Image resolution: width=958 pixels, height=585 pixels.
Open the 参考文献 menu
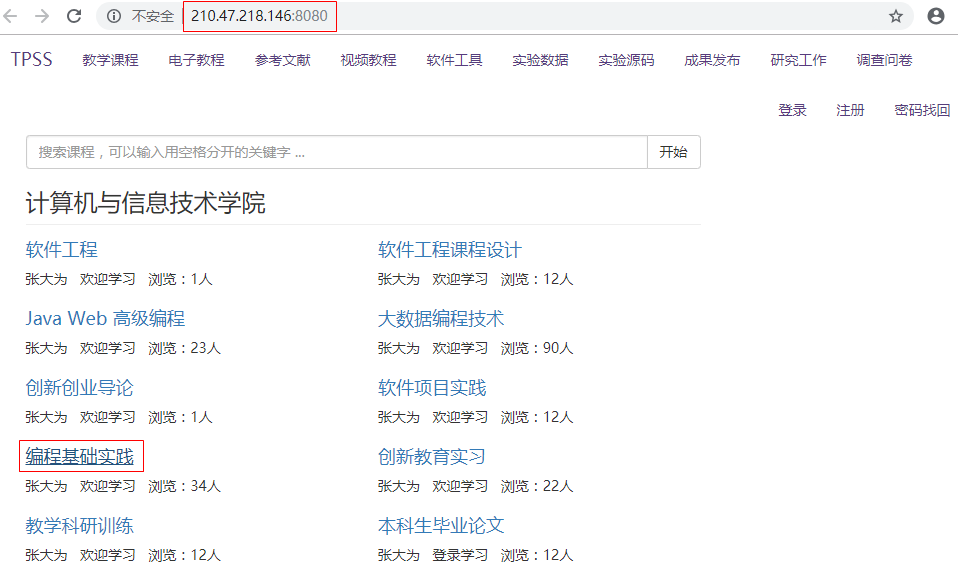pyautogui.click(x=283, y=60)
